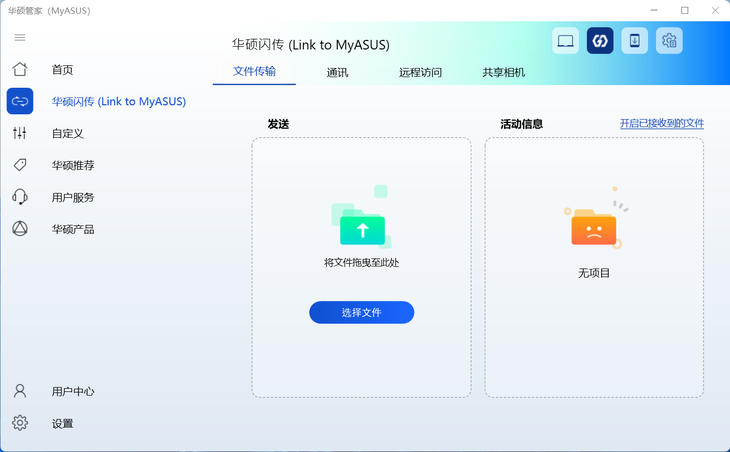Click the 发送 heading
The width and height of the screenshot is (730, 452).
pyautogui.click(x=278, y=124)
